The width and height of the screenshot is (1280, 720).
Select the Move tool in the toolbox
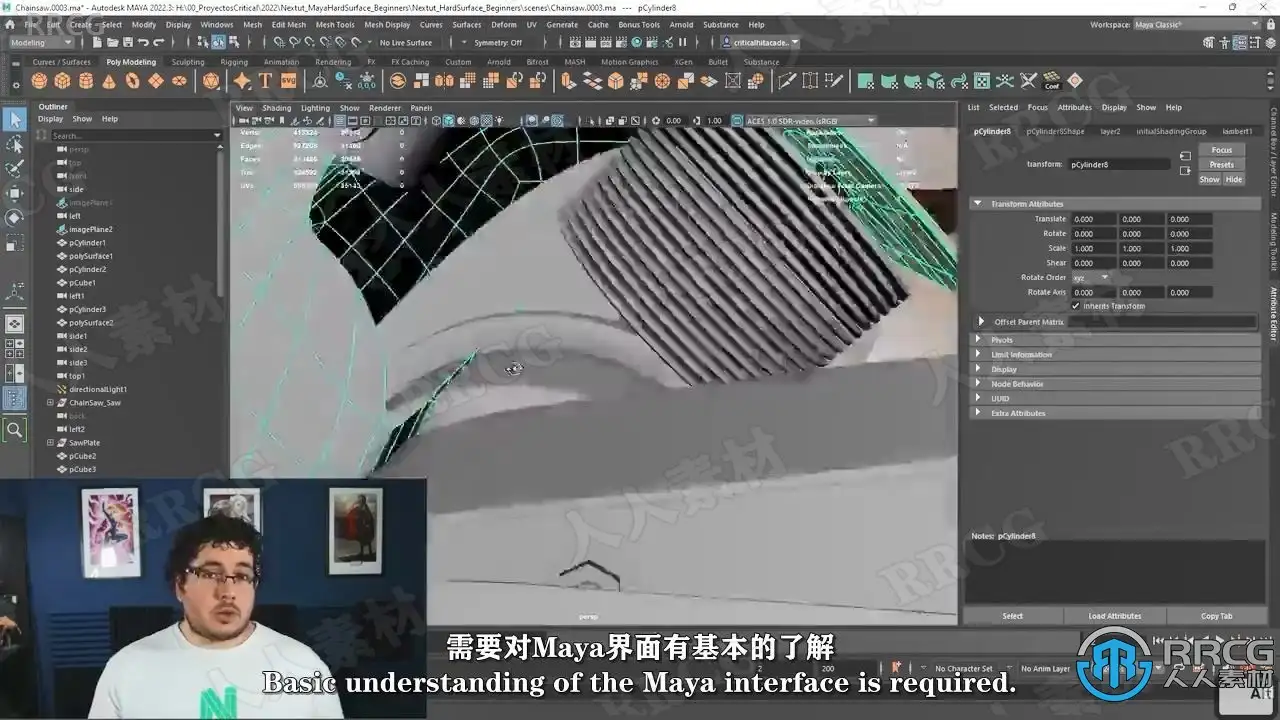point(14,193)
